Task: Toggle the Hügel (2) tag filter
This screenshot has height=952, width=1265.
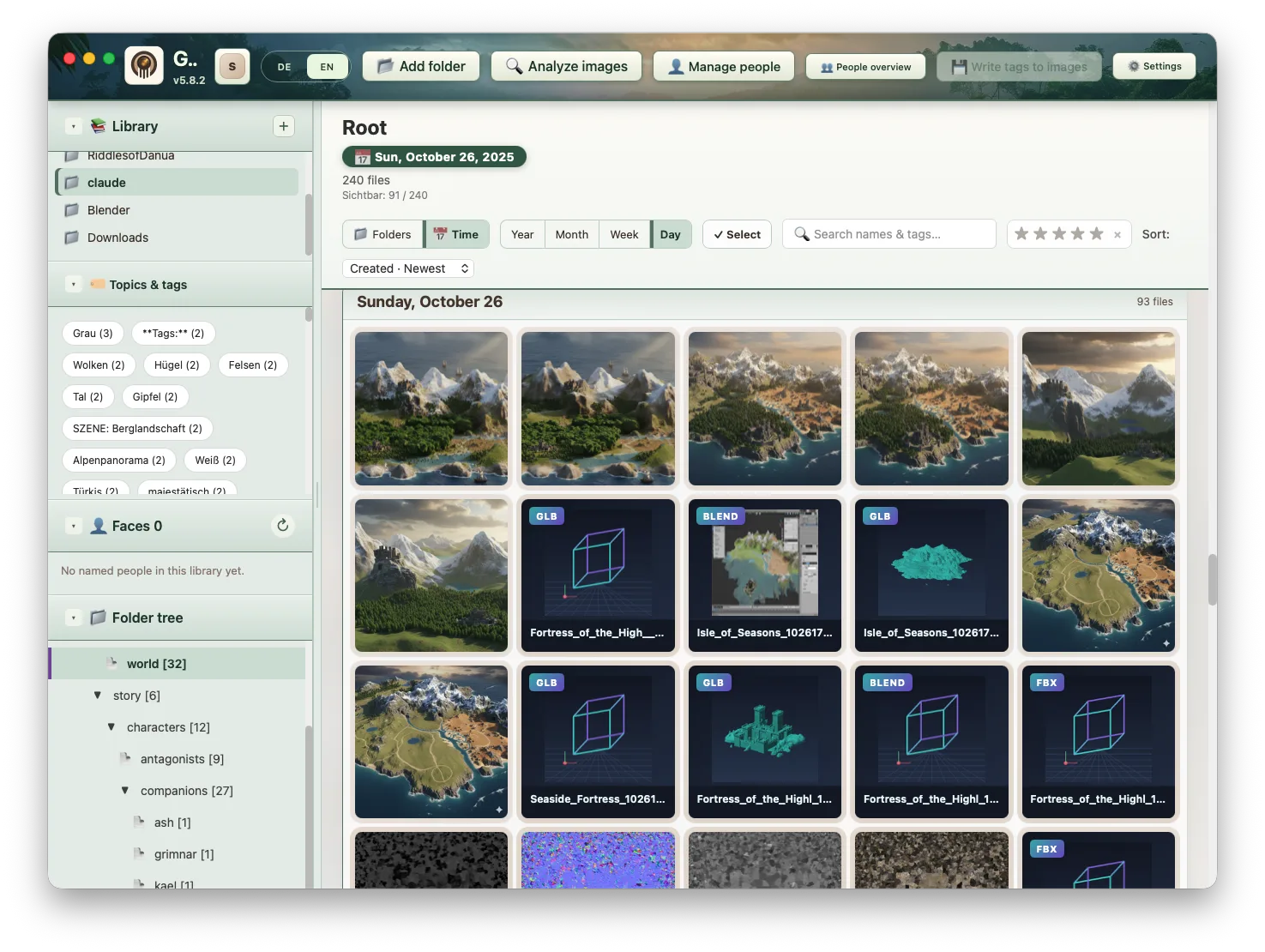Action: (x=177, y=365)
